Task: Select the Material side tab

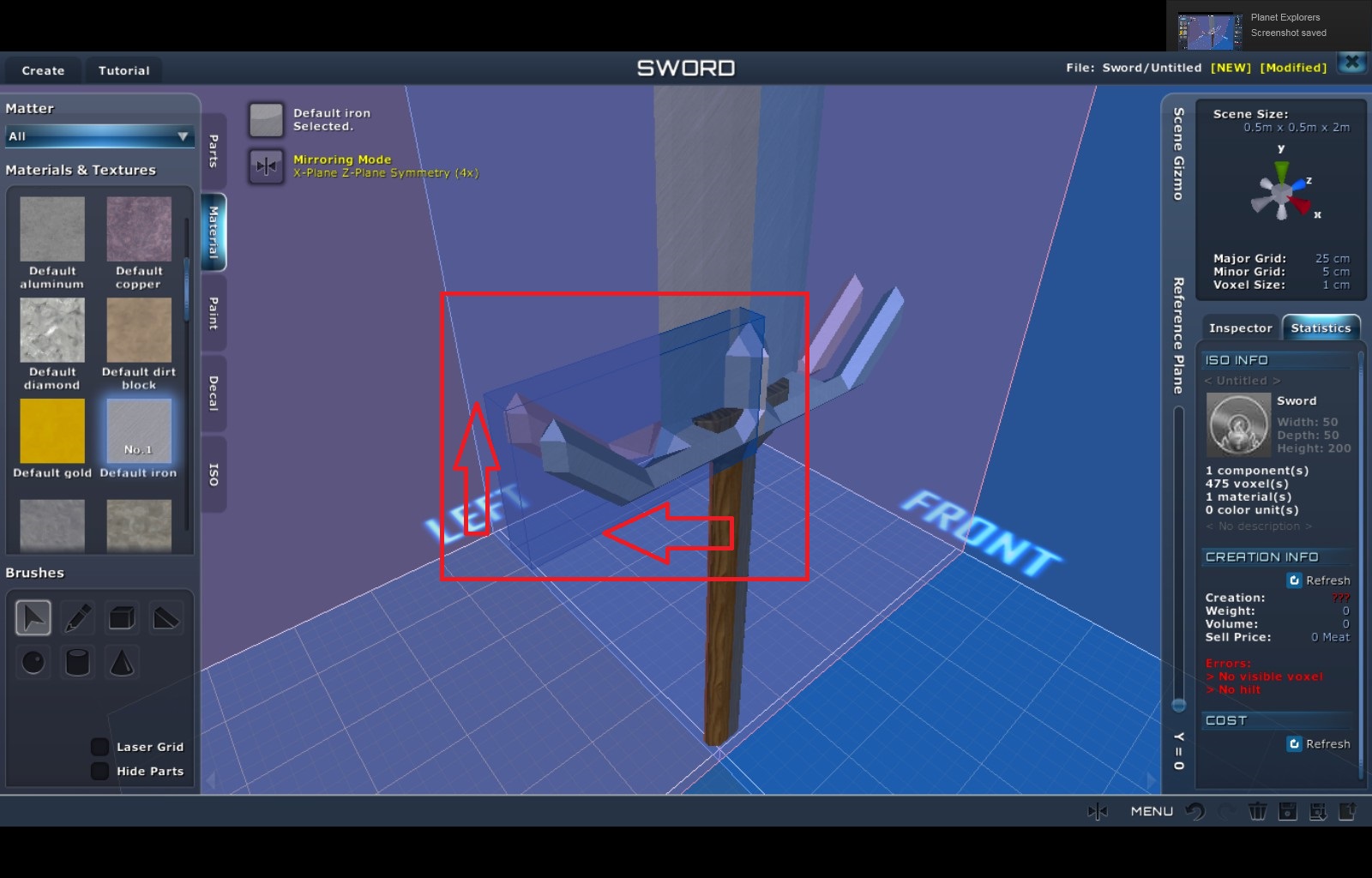Action: tap(214, 232)
